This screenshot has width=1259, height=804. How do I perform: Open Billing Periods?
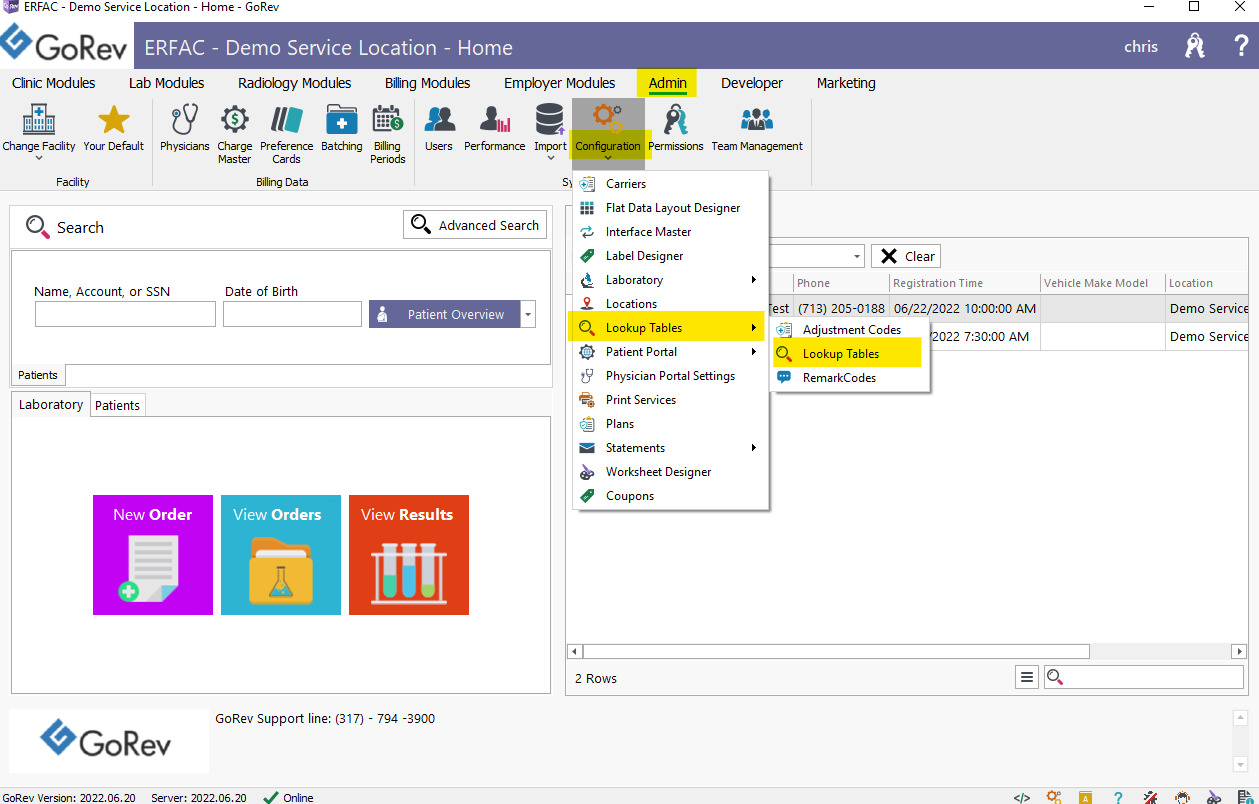[x=387, y=131]
